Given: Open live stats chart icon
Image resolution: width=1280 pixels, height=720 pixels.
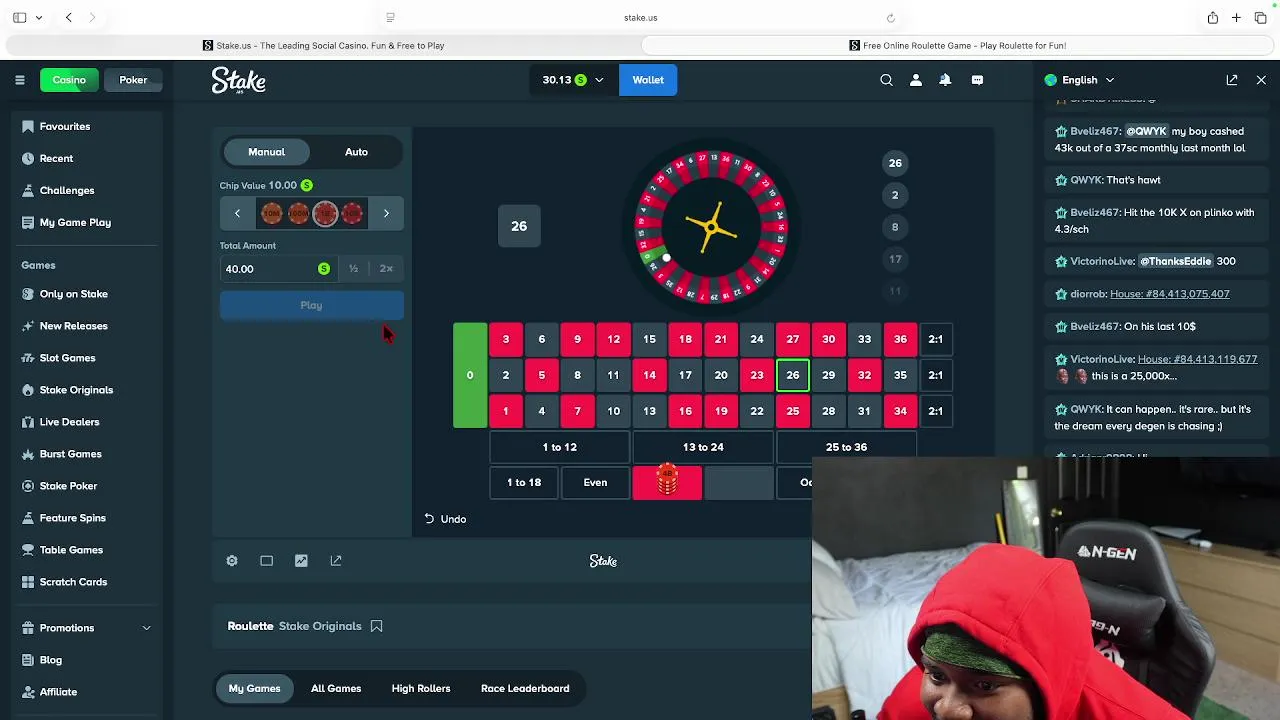Looking at the screenshot, I should (x=301, y=561).
